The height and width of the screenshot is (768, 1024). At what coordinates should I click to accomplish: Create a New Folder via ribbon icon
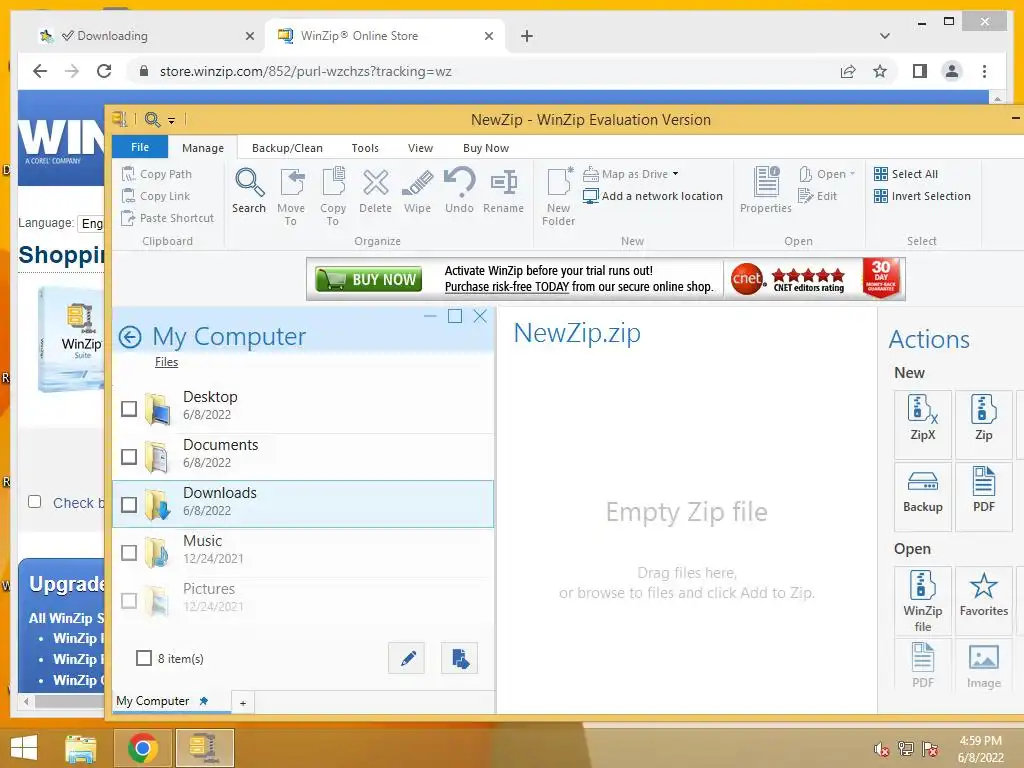pyautogui.click(x=558, y=196)
